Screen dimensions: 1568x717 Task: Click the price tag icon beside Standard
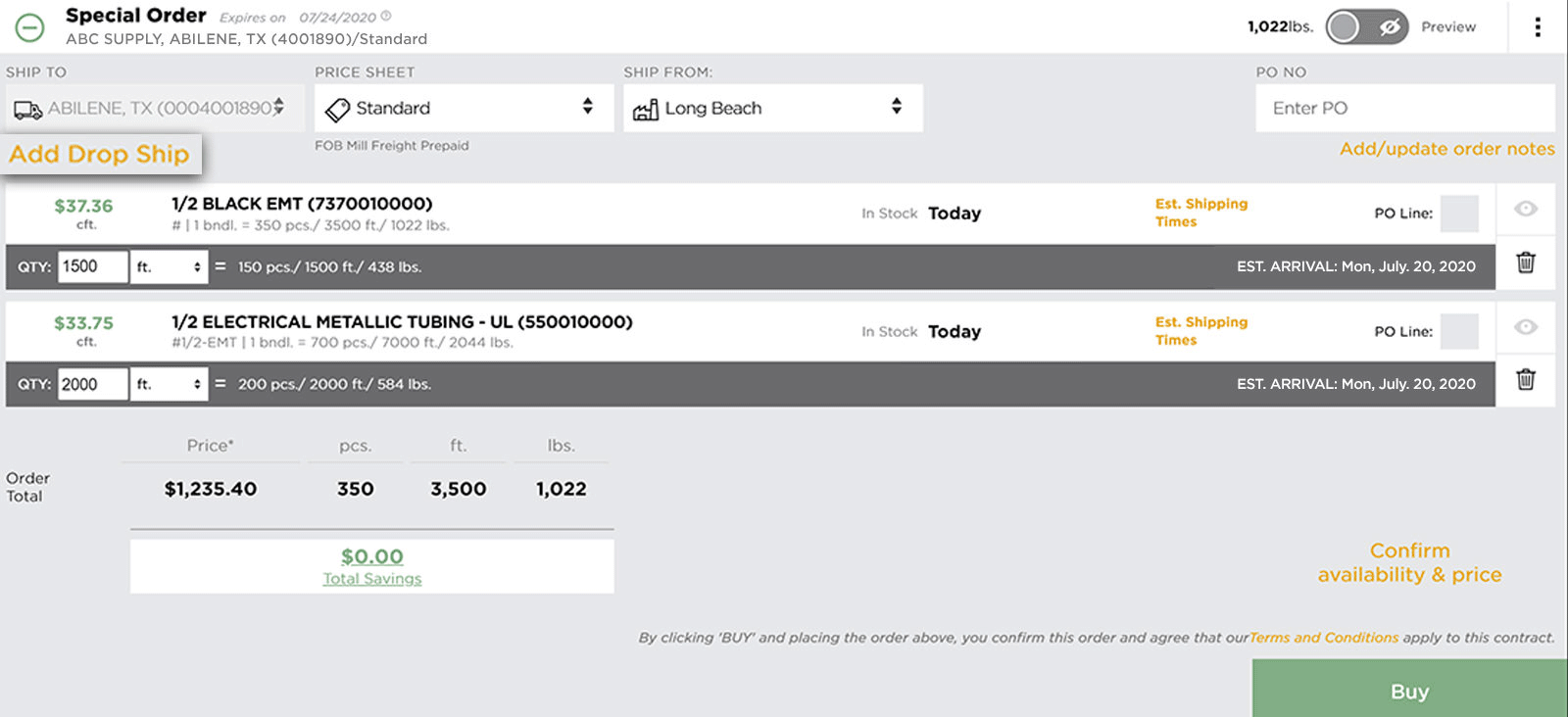[x=337, y=110]
